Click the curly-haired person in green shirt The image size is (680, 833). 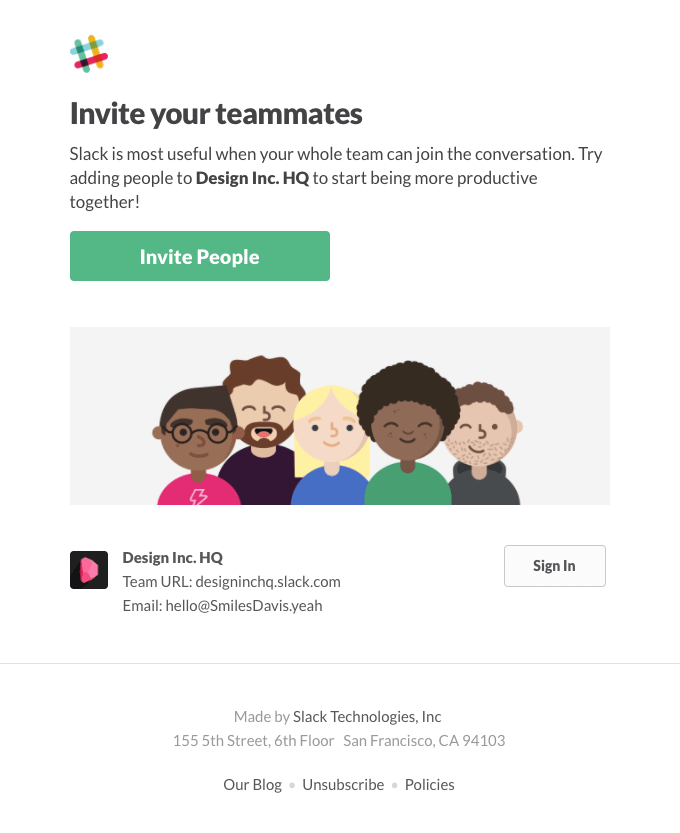[407, 433]
